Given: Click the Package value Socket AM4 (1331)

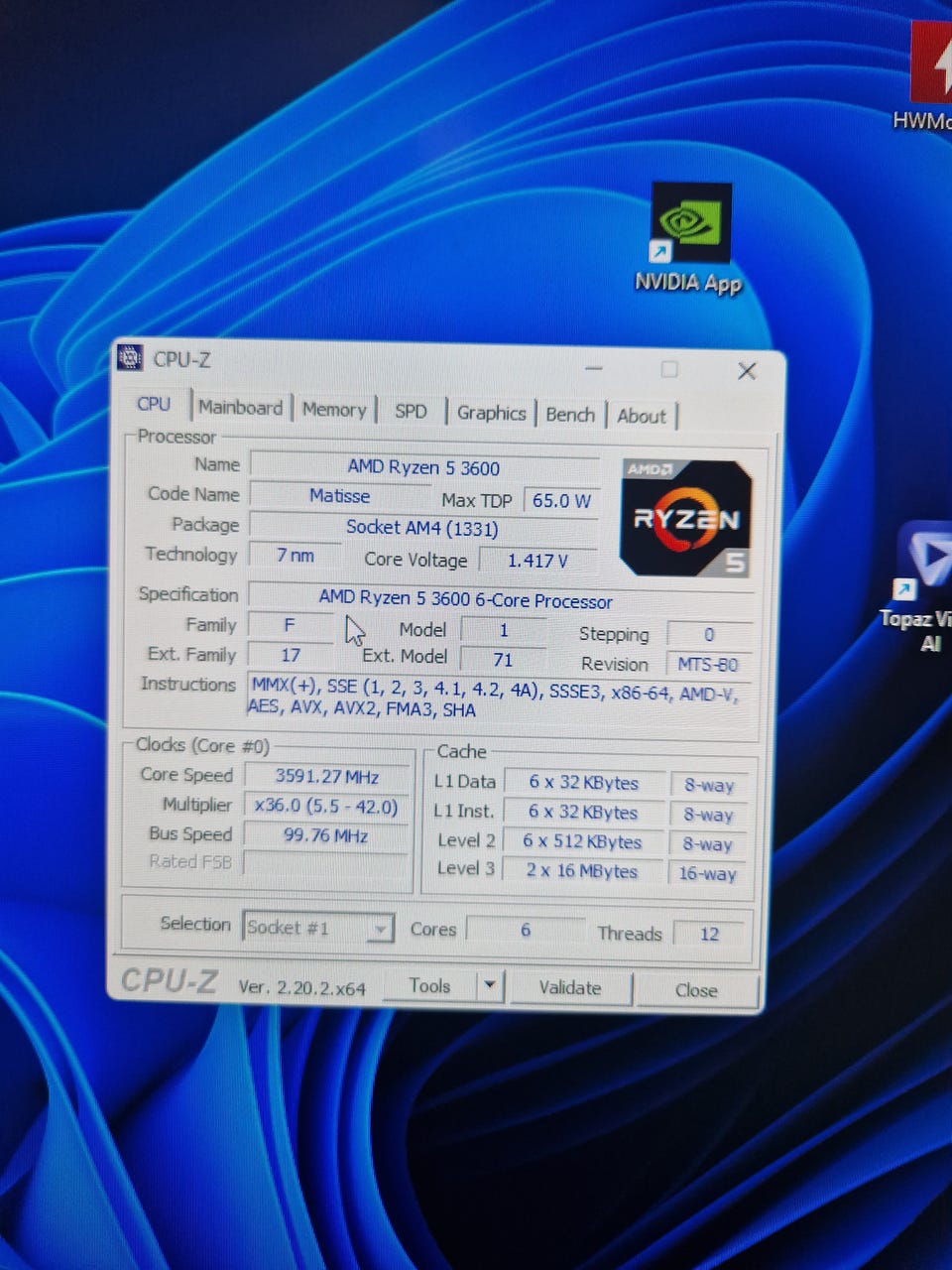Looking at the screenshot, I should 423,528.
